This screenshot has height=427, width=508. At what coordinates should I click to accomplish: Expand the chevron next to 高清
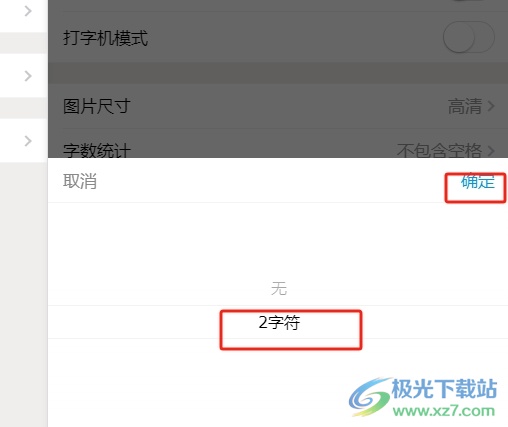tap(491, 106)
